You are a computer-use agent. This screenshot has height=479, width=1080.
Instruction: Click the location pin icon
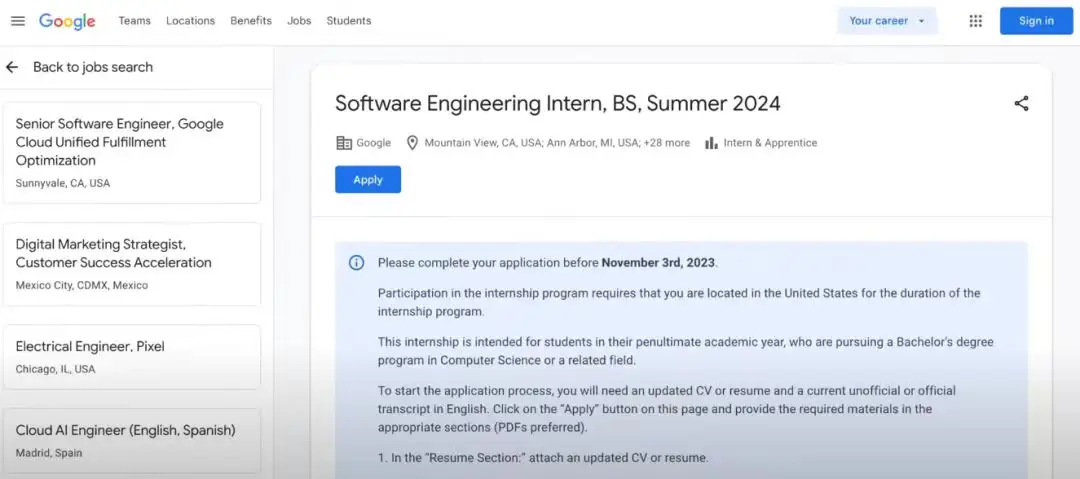412,143
